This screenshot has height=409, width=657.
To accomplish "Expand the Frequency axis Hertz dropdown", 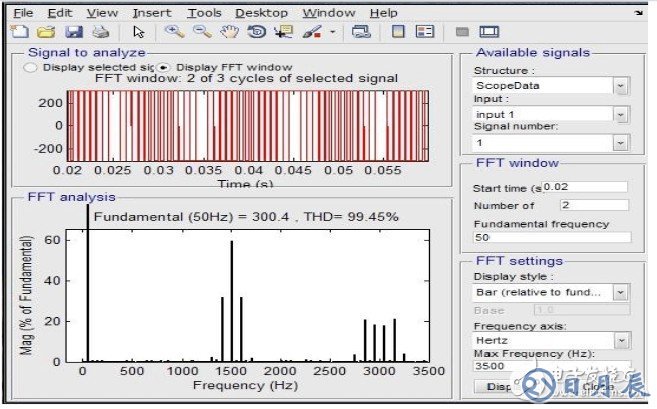I will coord(620,340).
